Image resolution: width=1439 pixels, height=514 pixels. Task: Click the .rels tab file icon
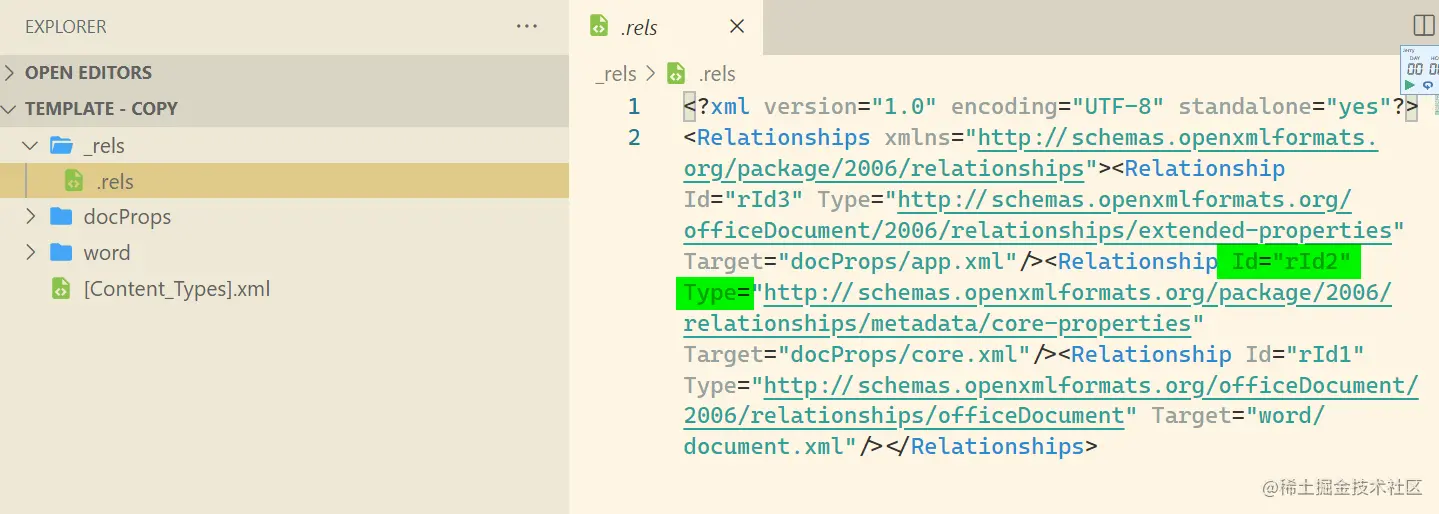(x=599, y=27)
